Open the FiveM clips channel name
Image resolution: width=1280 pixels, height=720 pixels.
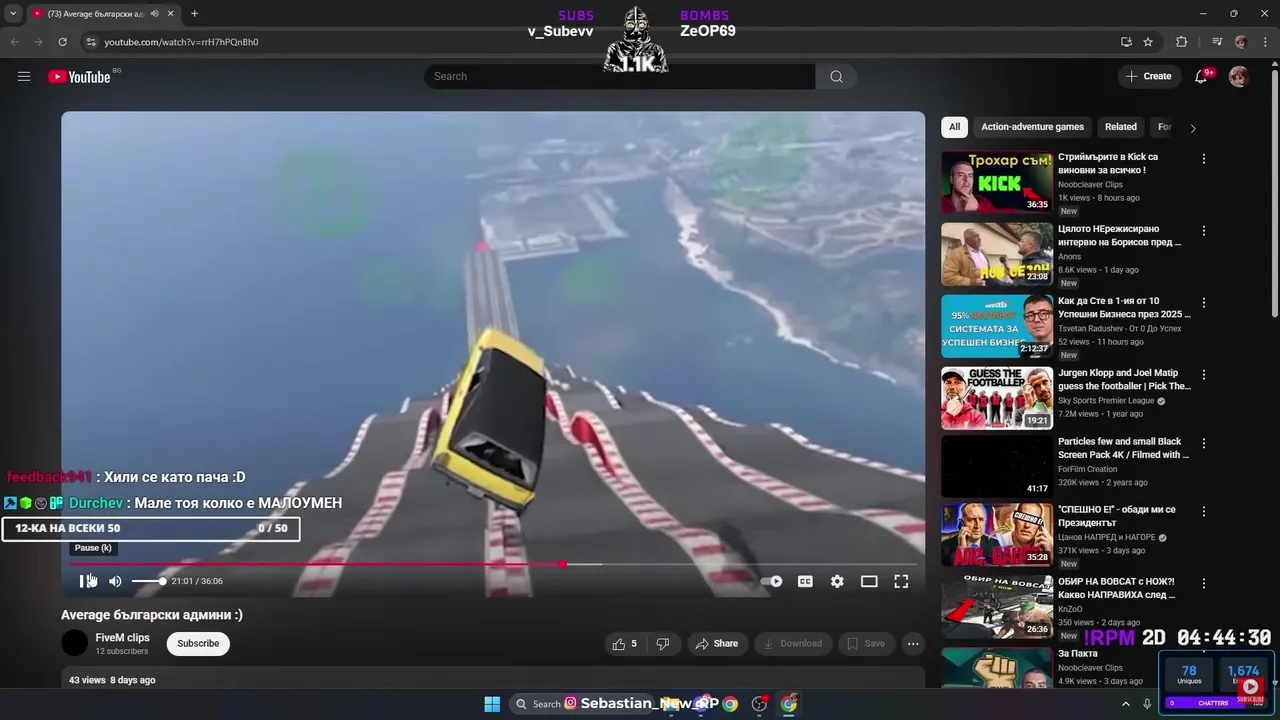tap(122, 637)
